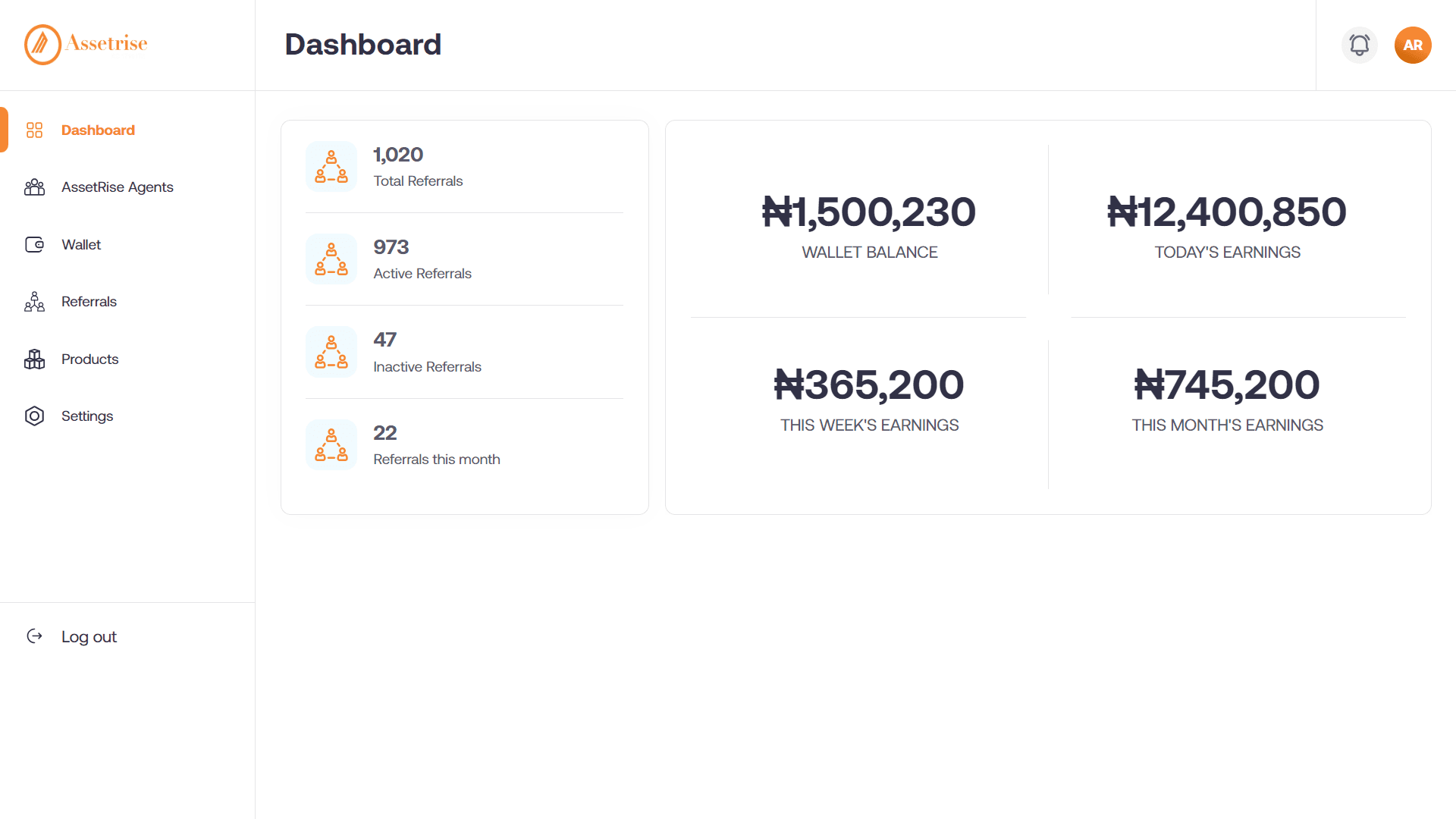This screenshot has height=819, width=1456.
Task: Click the AR profile avatar
Action: point(1412,45)
